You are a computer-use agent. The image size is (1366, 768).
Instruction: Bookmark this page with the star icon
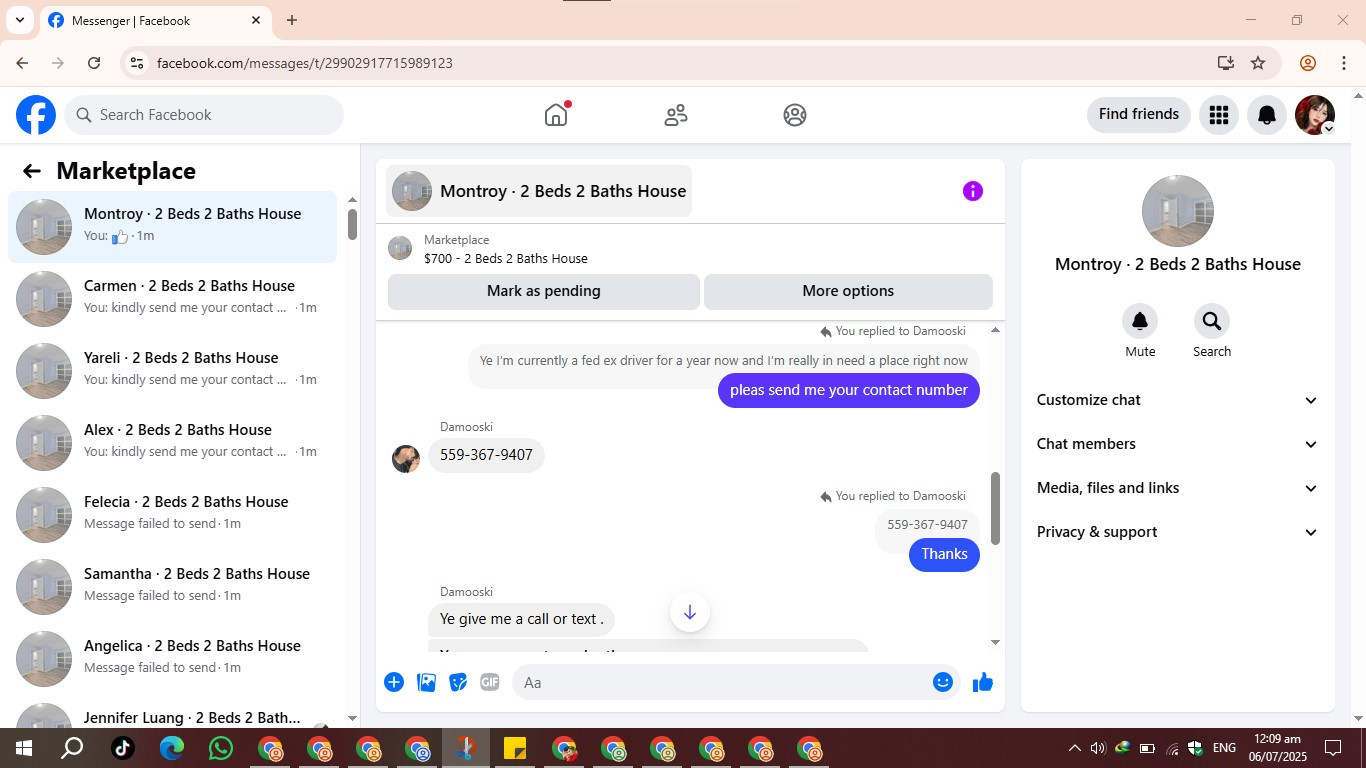1258,63
